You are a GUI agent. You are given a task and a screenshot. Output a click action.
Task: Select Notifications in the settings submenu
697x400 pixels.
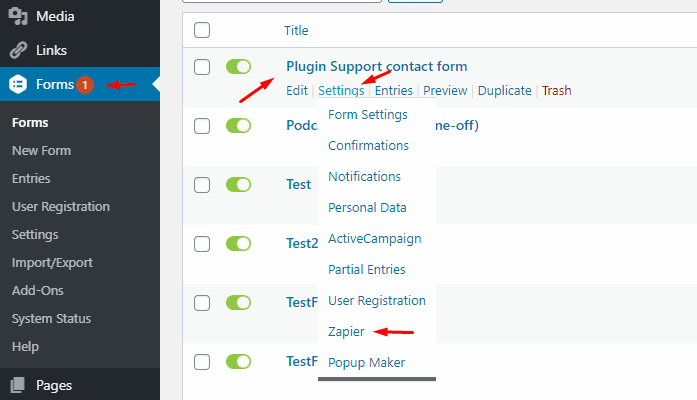coord(364,177)
